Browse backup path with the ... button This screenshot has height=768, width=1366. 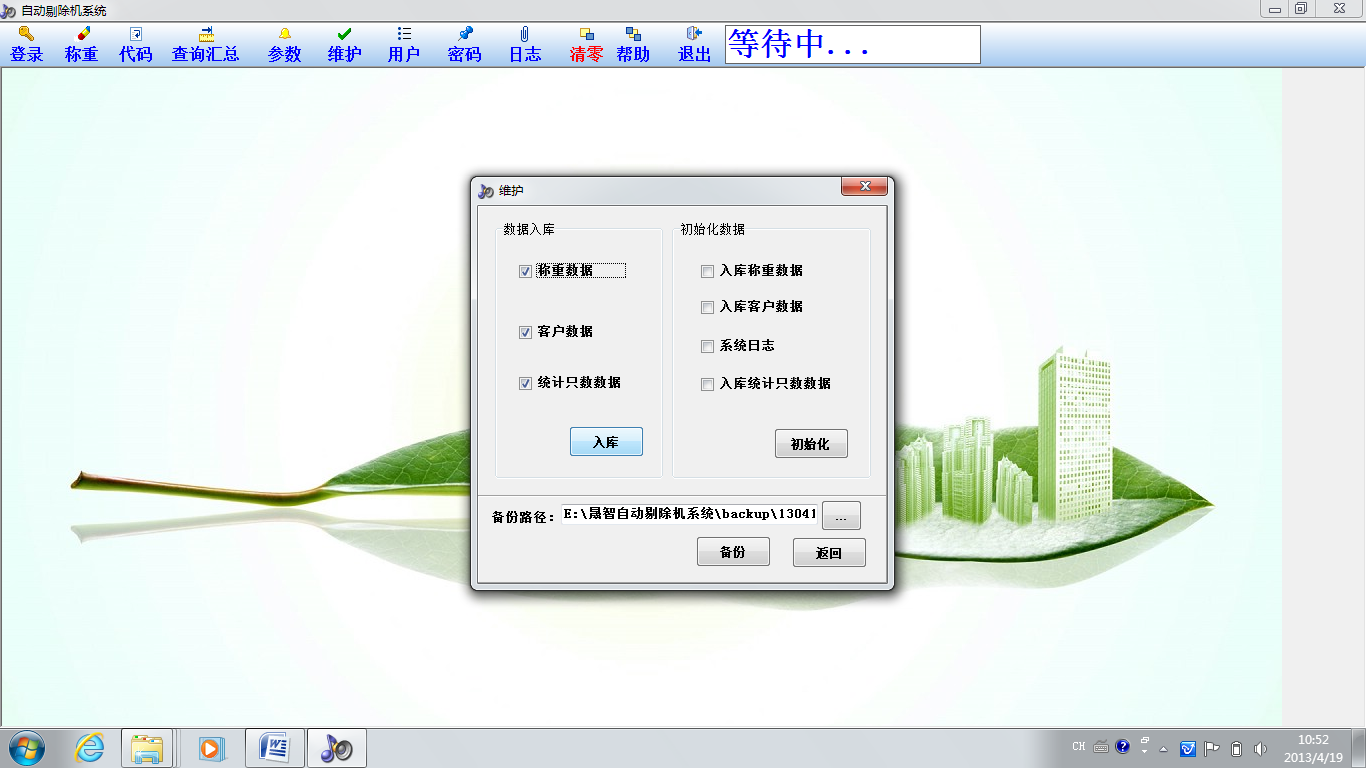[841, 516]
